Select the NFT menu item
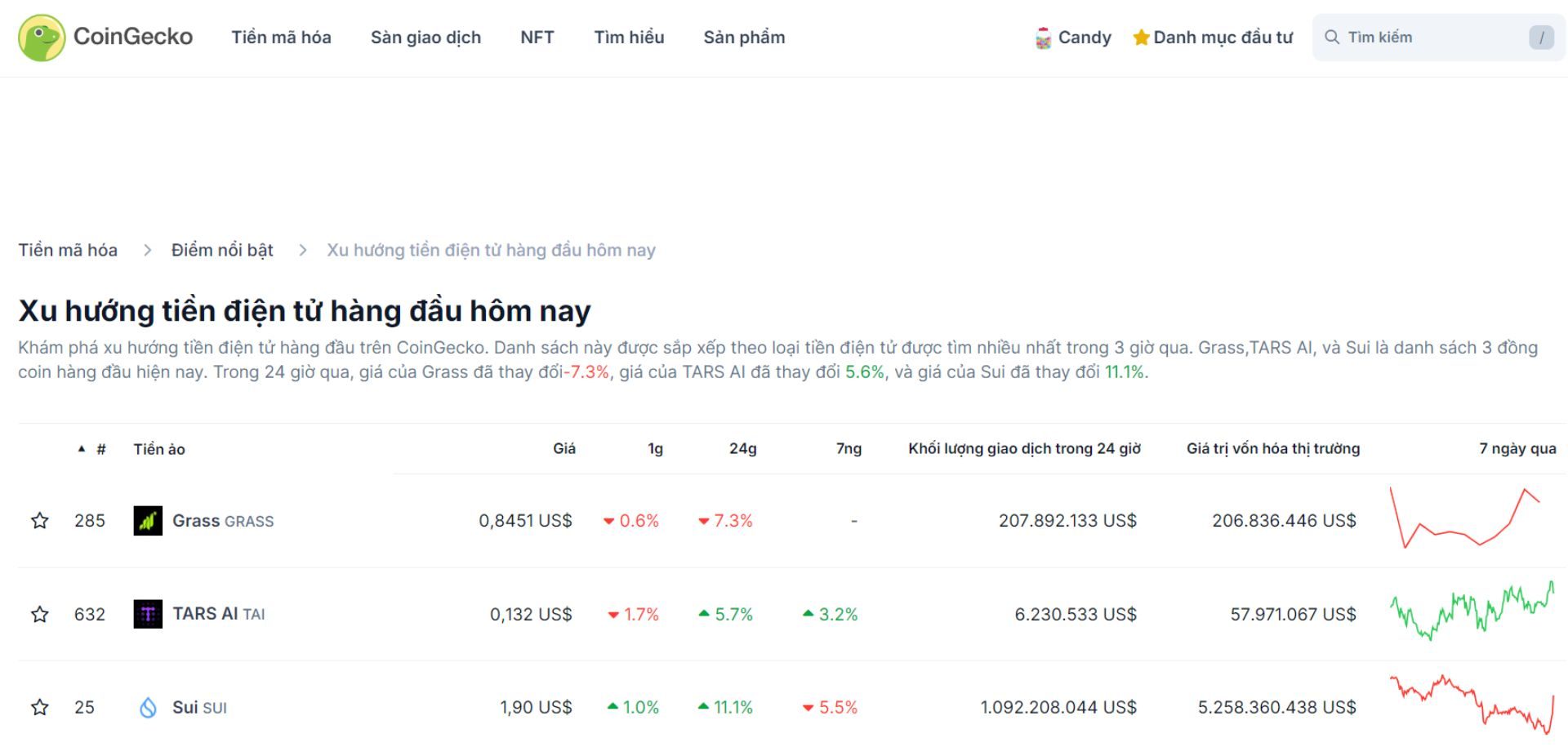The width and height of the screenshot is (1568, 747). click(537, 37)
